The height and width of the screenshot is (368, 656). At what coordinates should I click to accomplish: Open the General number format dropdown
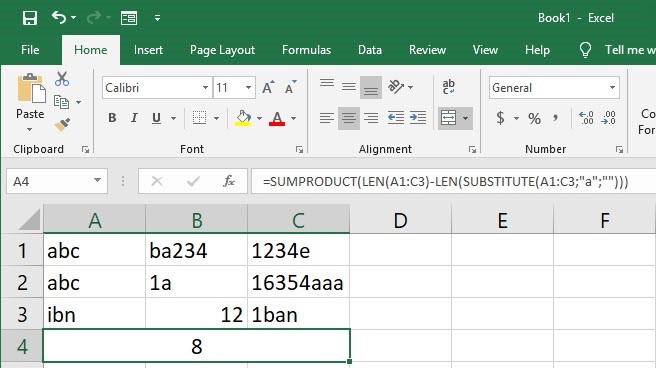tap(612, 87)
